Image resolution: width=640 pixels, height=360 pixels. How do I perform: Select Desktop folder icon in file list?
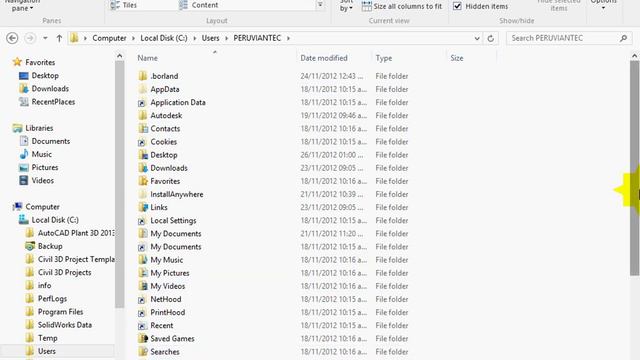pyautogui.click(x=142, y=155)
